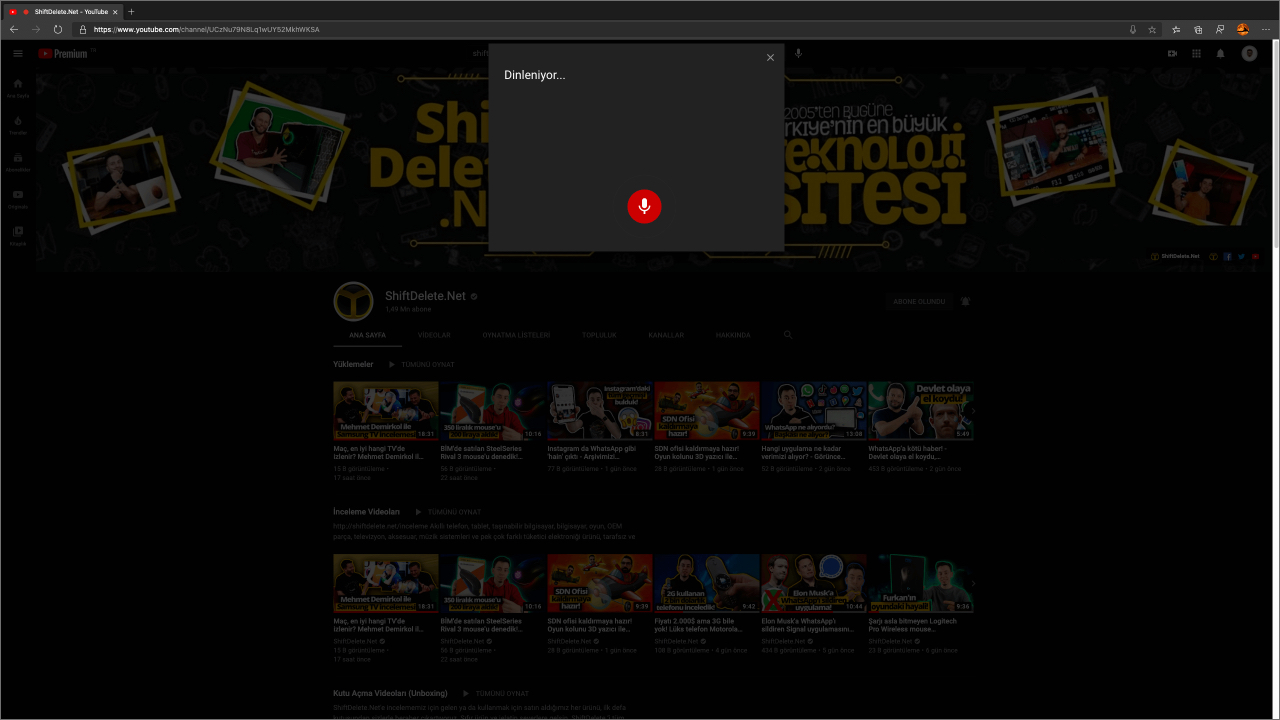
Task: Open the browser favorites list icon
Action: pyautogui.click(x=1176, y=29)
